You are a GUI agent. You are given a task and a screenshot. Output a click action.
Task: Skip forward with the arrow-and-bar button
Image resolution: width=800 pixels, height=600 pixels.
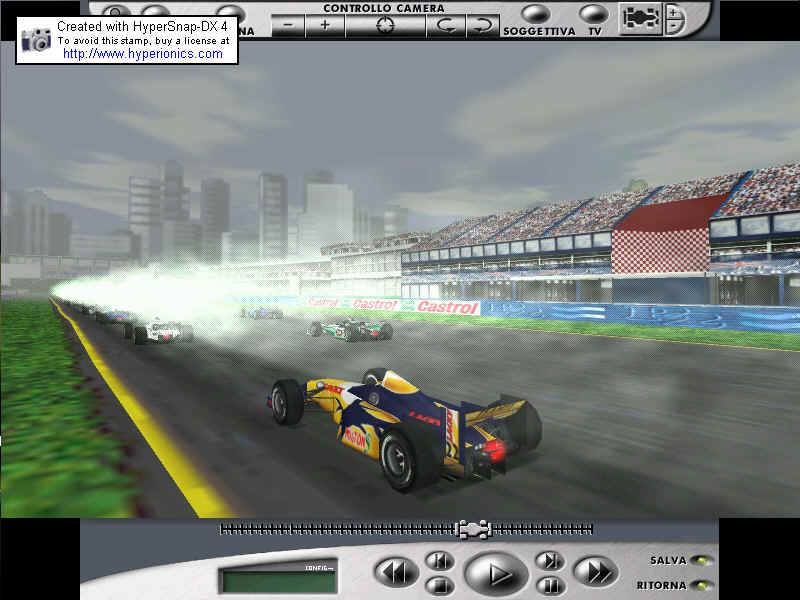point(550,561)
